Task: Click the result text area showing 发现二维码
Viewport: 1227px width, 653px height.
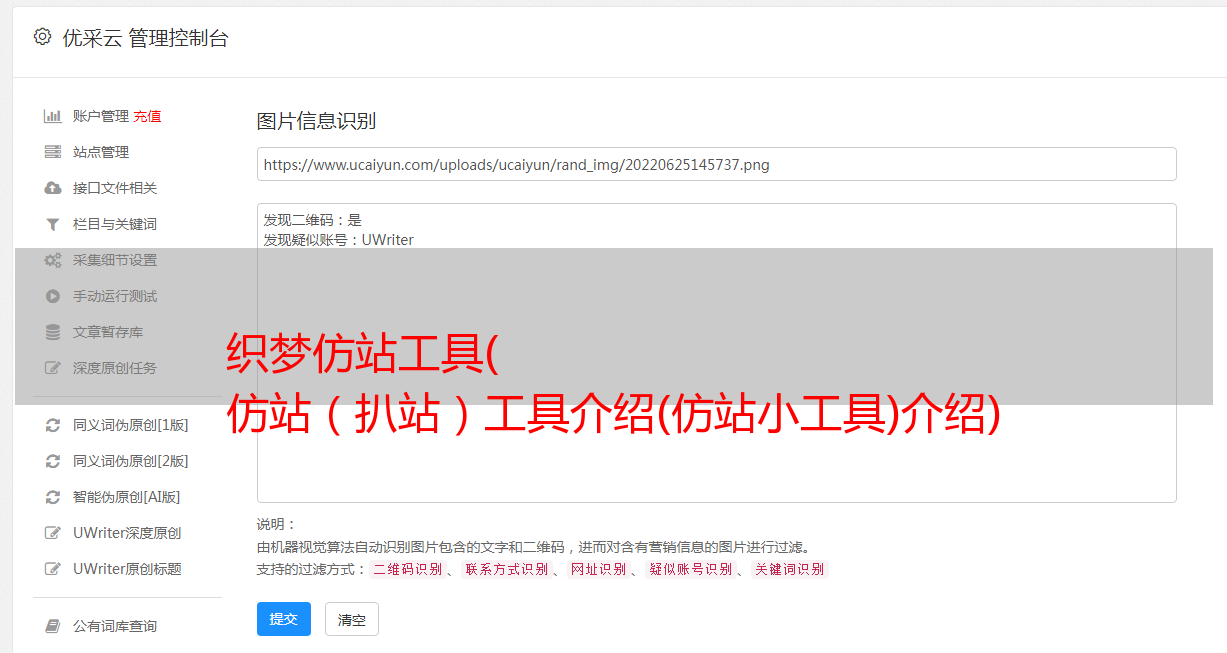Action: coord(716,353)
